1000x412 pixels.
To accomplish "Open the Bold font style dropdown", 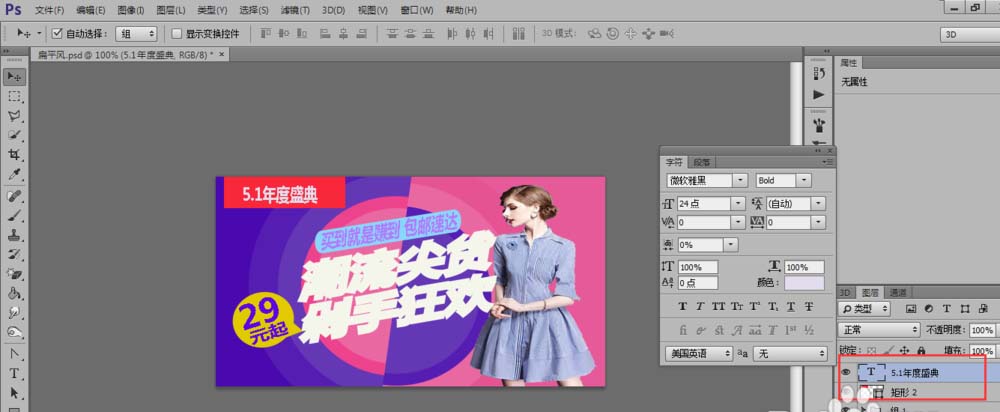I will 783,180.
